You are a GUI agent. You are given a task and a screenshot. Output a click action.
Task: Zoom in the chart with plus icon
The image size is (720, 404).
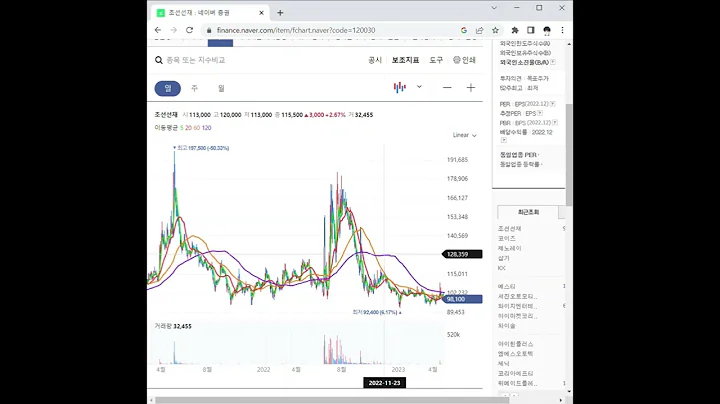click(x=471, y=88)
